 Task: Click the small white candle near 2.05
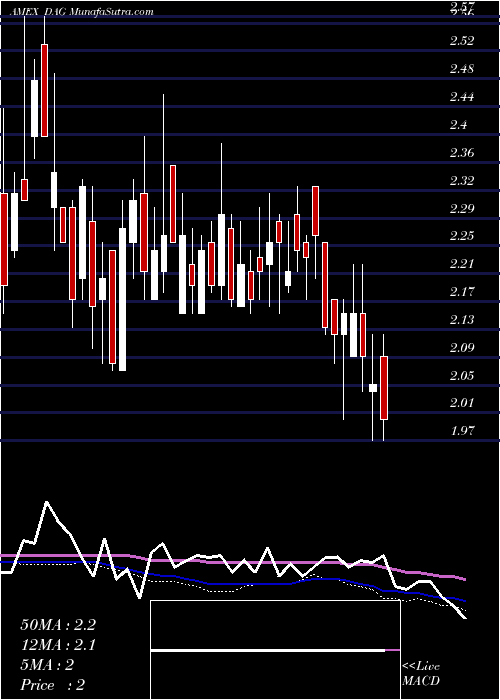tap(373, 388)
